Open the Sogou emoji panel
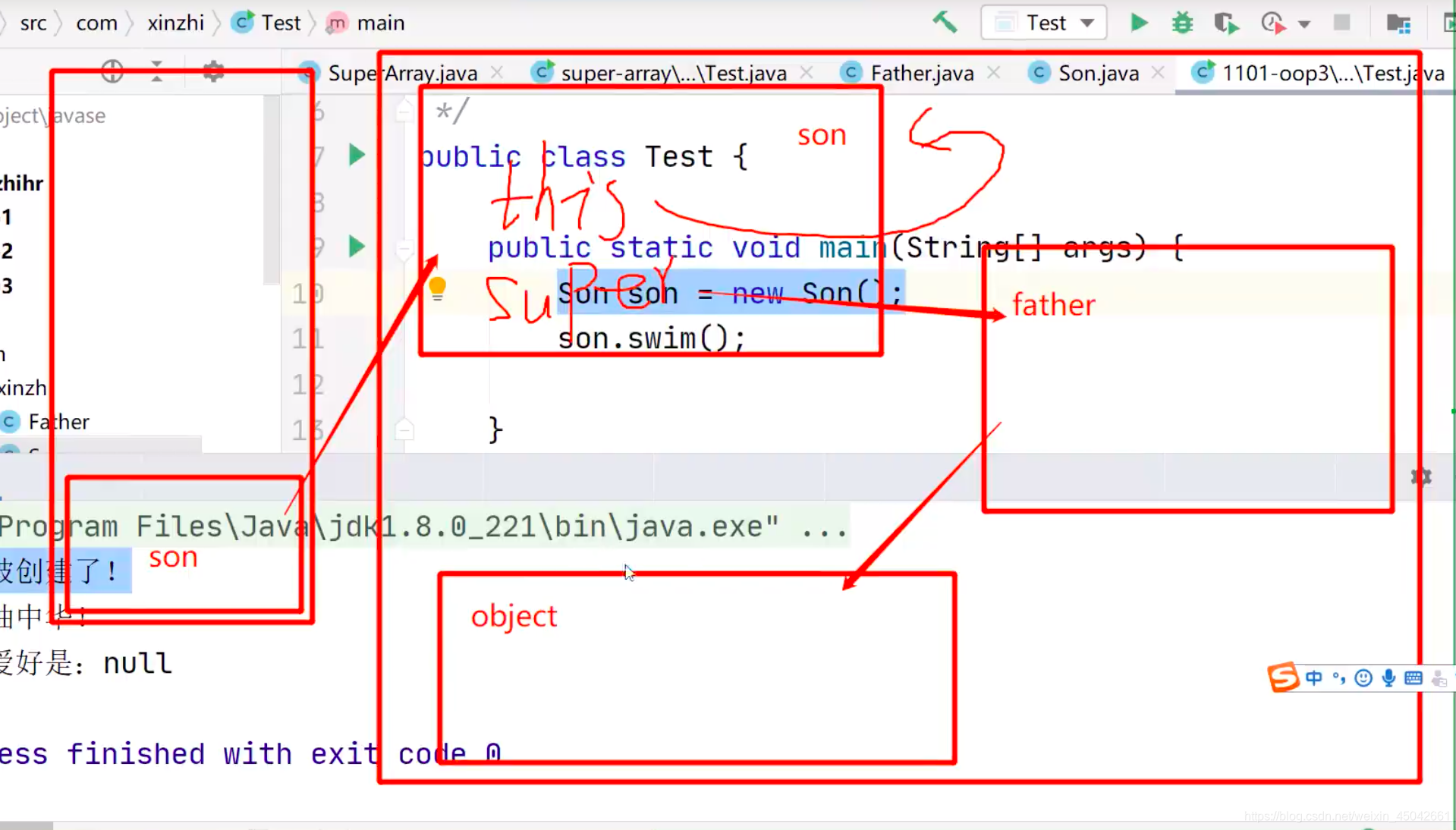The height and width of the screenshot is (830, 1456). coord(1363,678)
